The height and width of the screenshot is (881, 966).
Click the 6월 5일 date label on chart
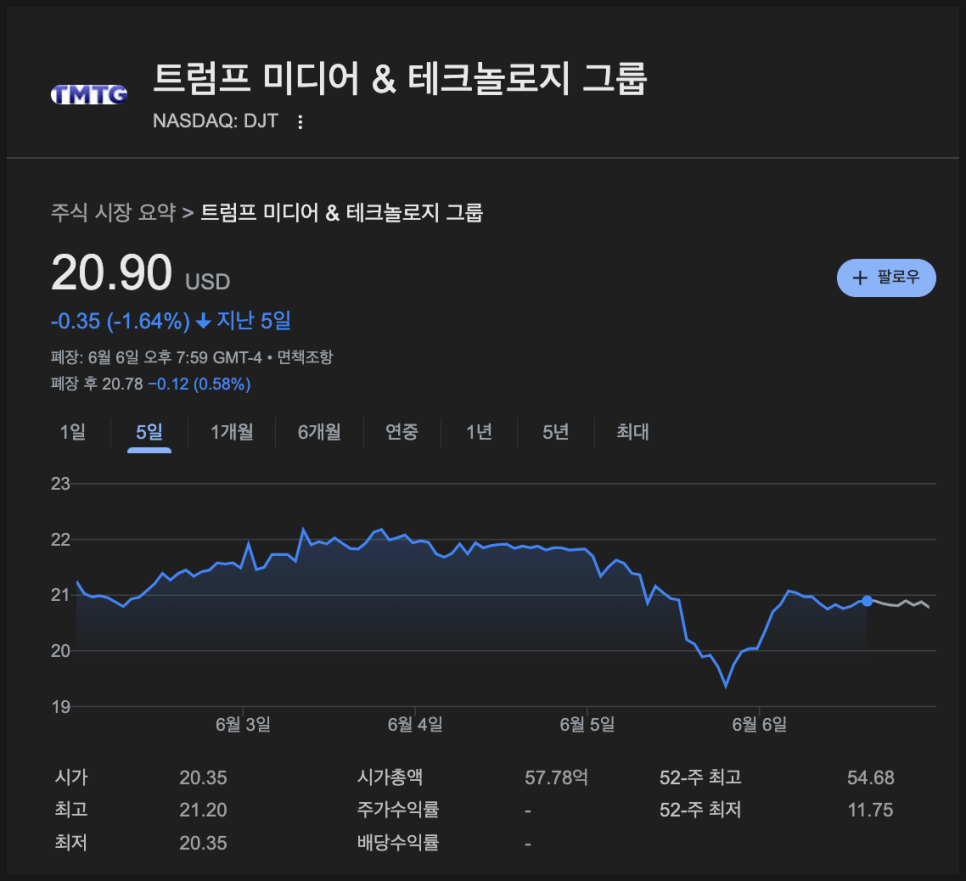(587, 725)
